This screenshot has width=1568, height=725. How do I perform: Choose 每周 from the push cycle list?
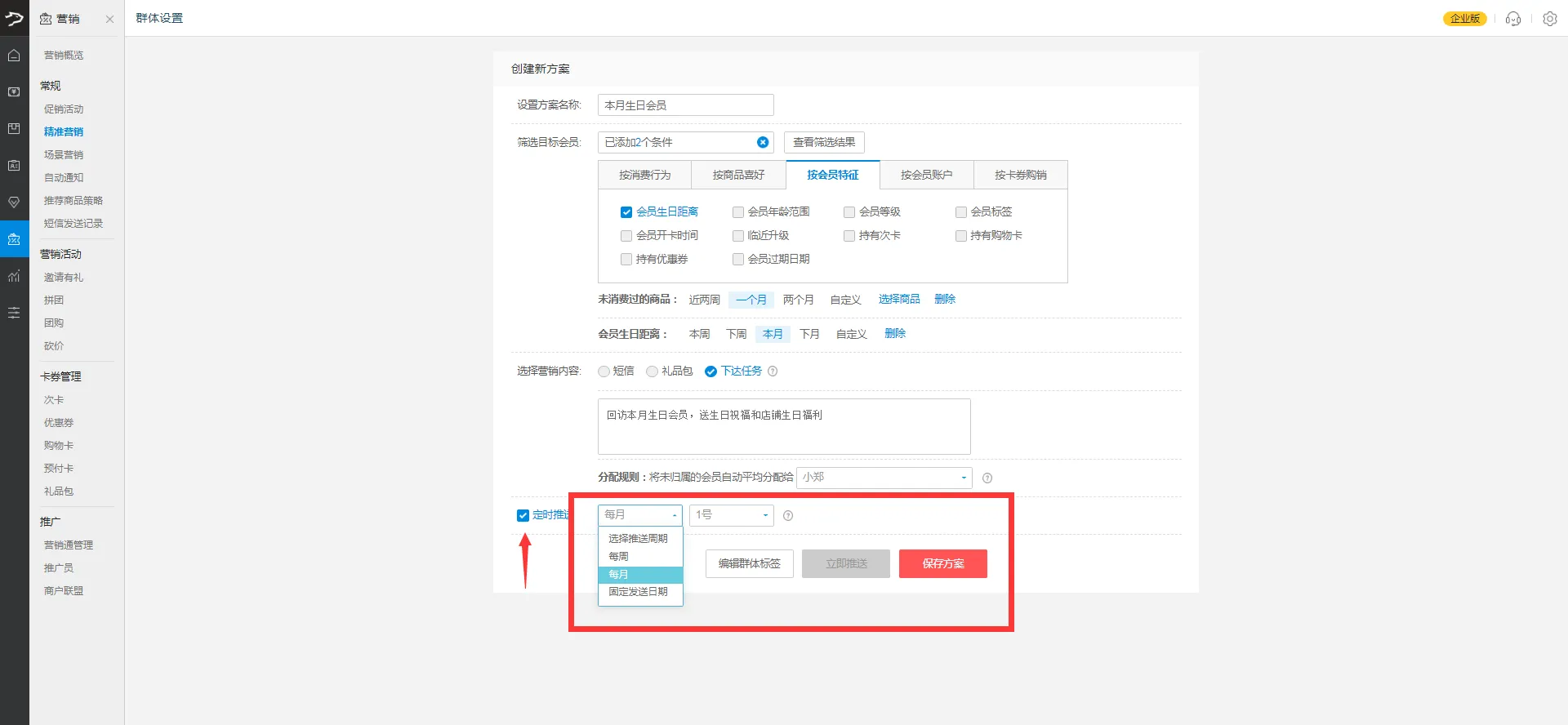[619, 556]
